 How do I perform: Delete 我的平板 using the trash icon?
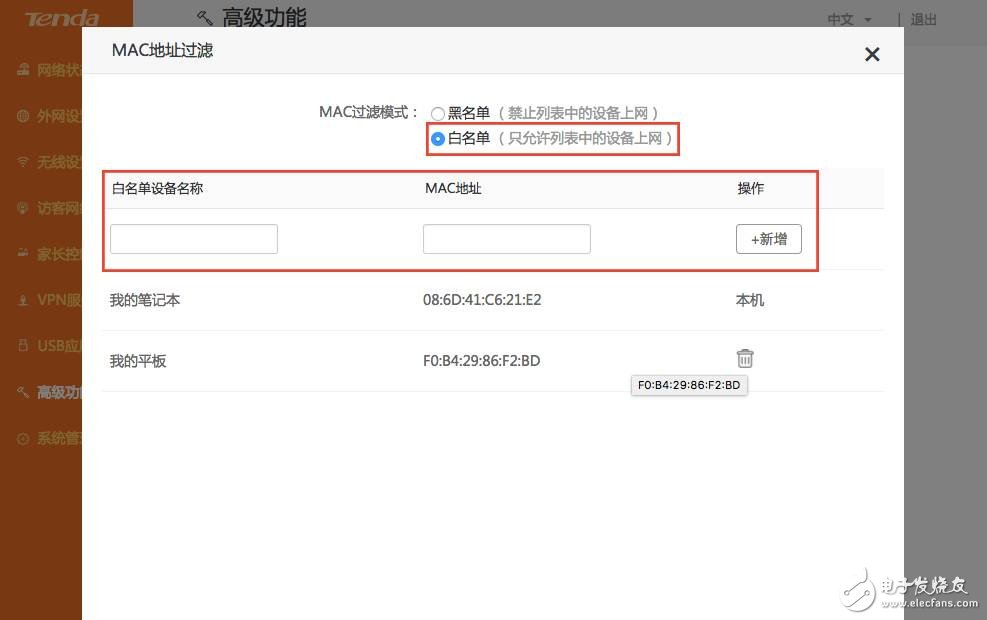tap(744, 358)
